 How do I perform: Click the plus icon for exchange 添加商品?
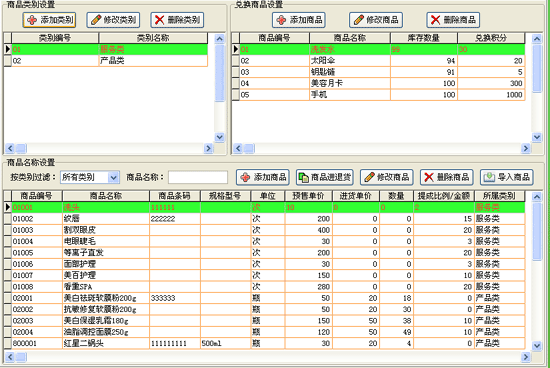(281, 20)
